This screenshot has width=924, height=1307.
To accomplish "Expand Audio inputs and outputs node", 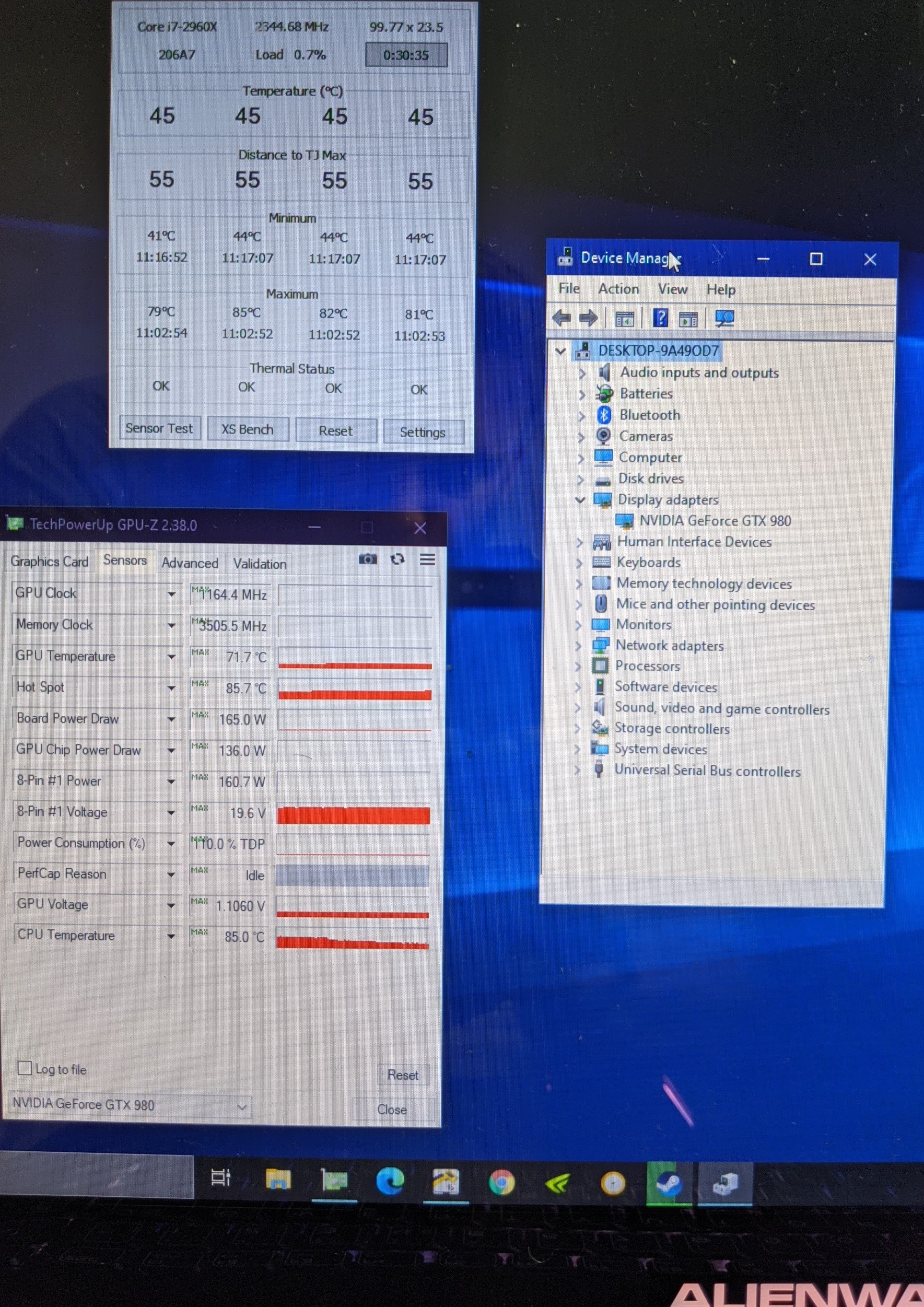I will tap(582, 374).
